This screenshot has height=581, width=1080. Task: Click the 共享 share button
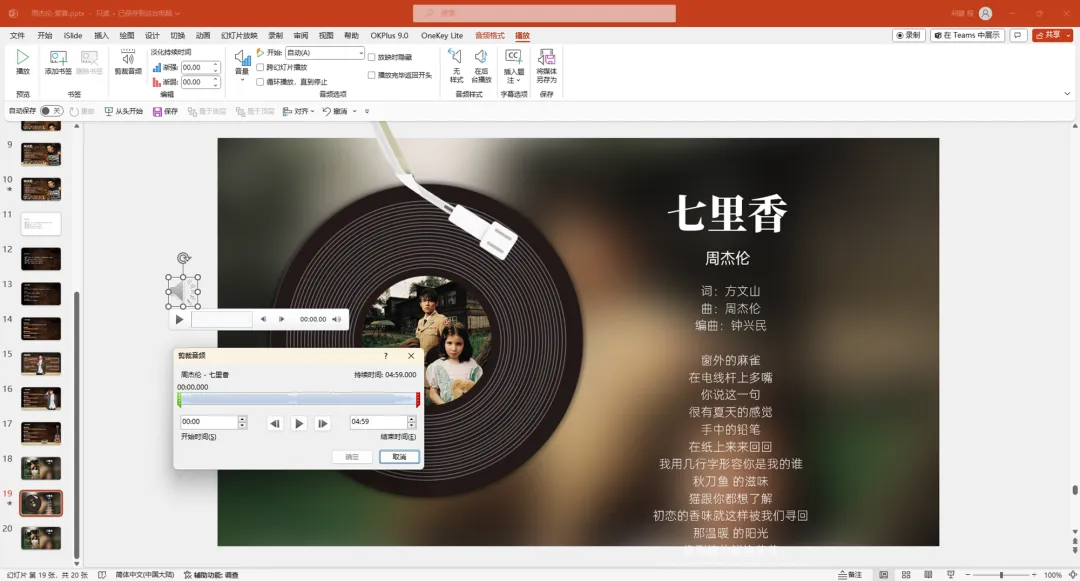pos(1048,35)
